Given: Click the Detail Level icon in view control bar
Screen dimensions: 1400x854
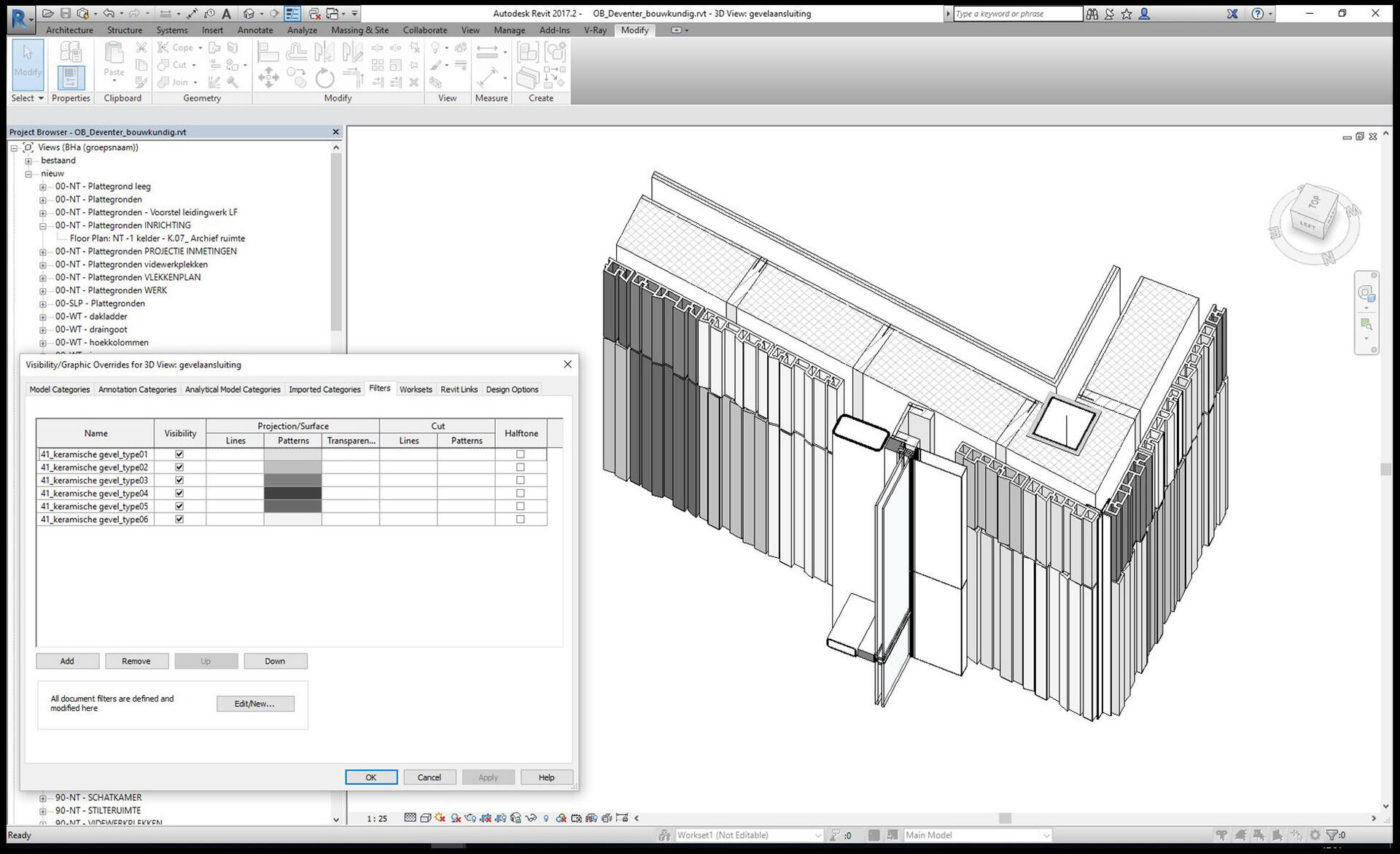Looking at the screenshot, I should tap(410, 818).
